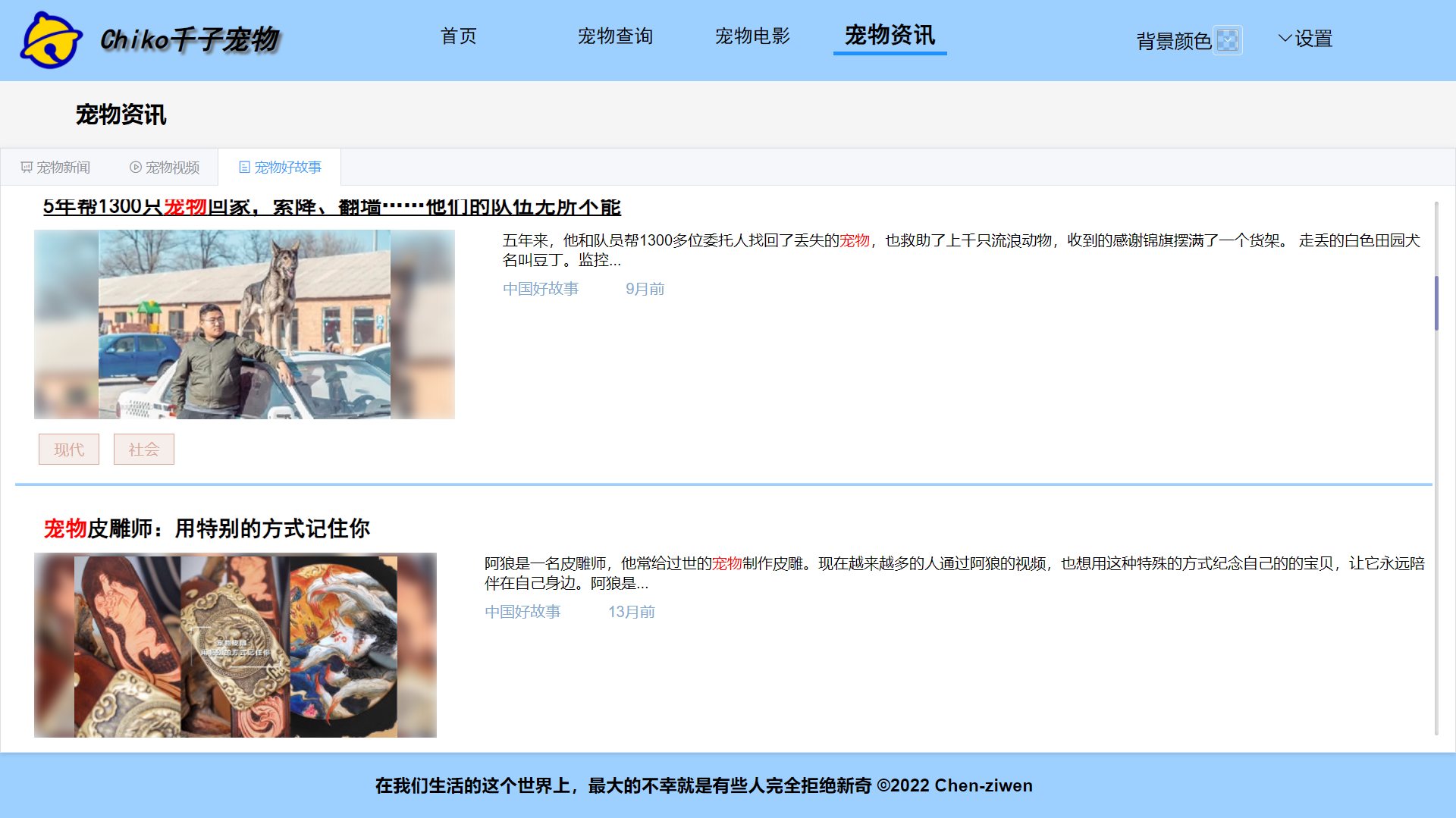Select the 宠物好故事 tab
This screenshot has height=818, width=1456.
point(288,167)
